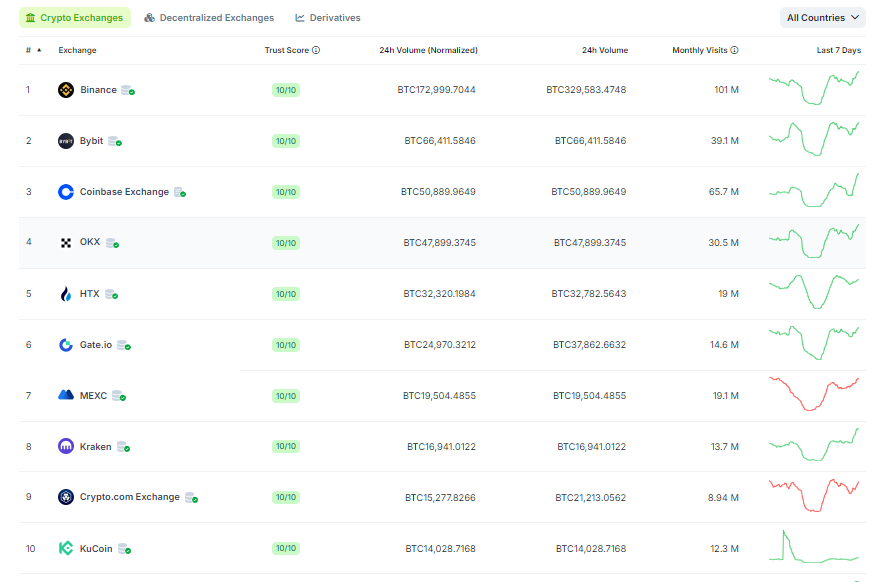The image size is (877, 582).
Task: Open the KuCoin exchange link
Action: click(96, 548)
